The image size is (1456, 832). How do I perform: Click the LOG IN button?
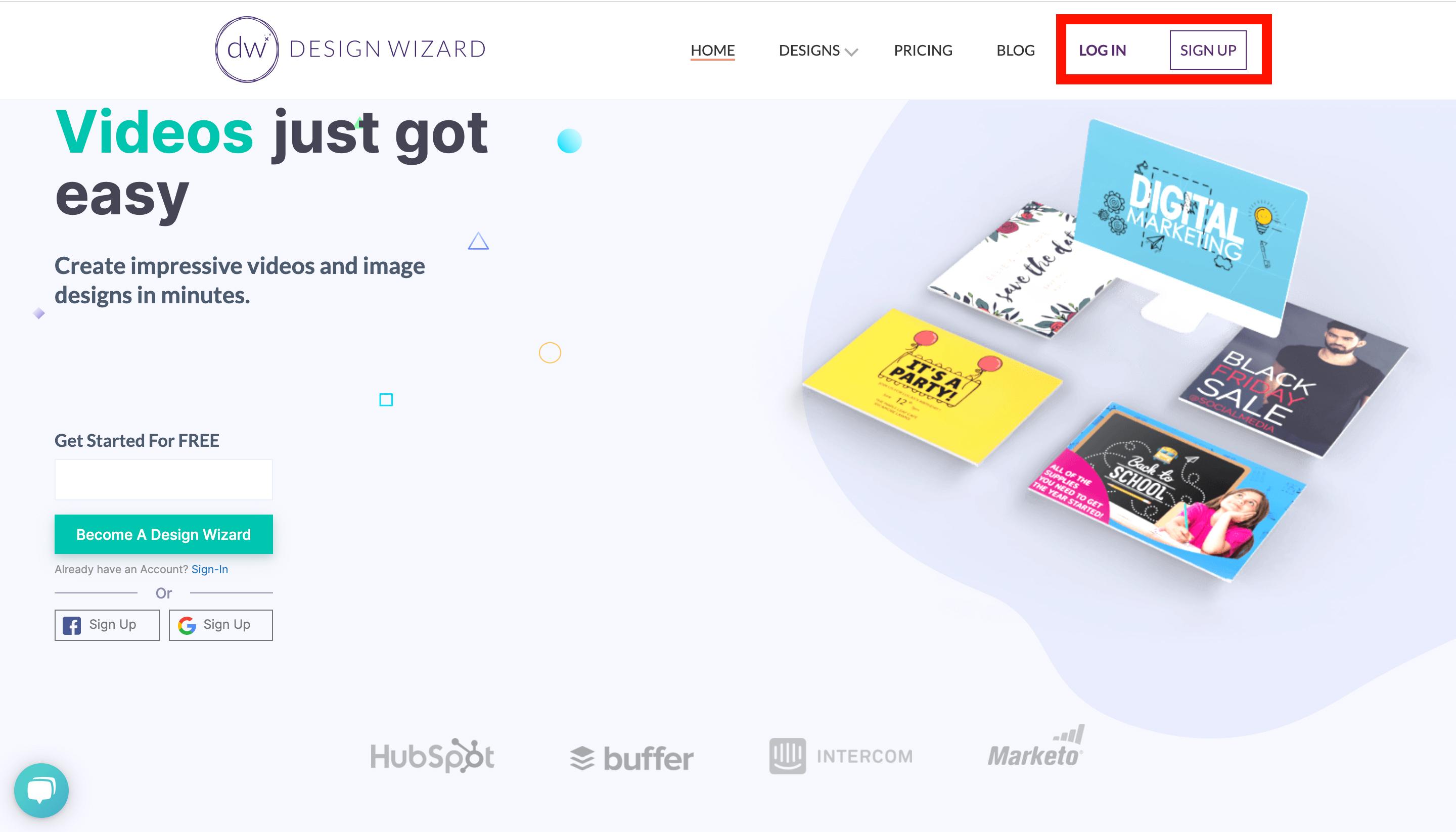(x=1102, y=48)
